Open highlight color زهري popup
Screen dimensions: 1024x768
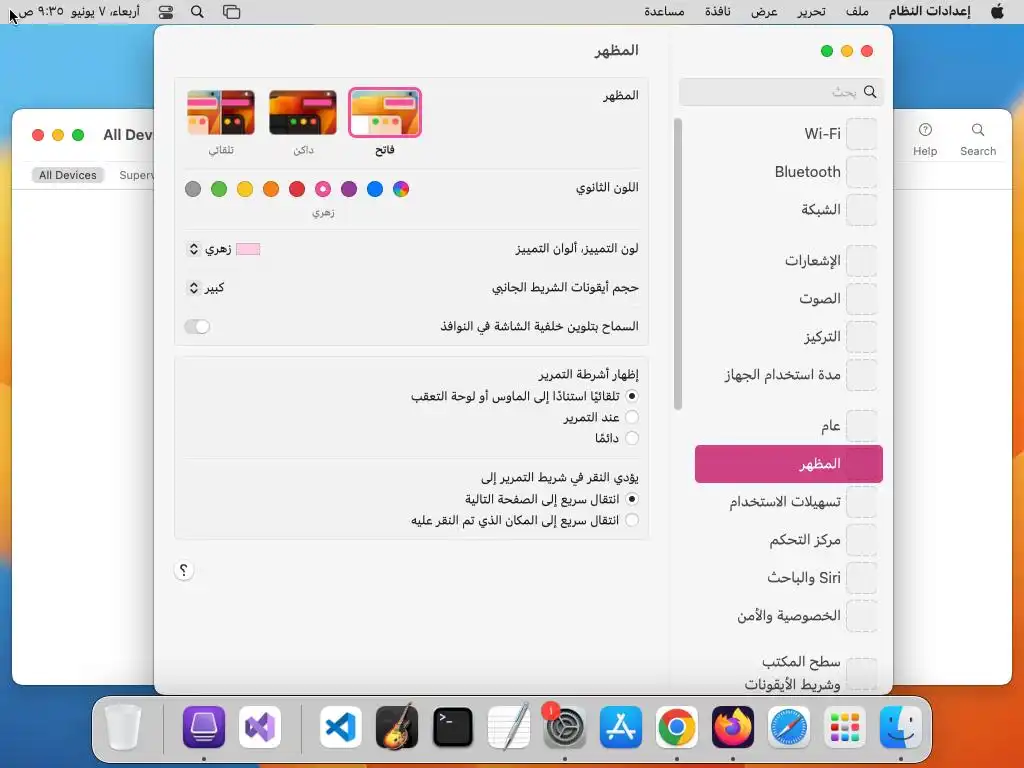click(x=223, y=249)
